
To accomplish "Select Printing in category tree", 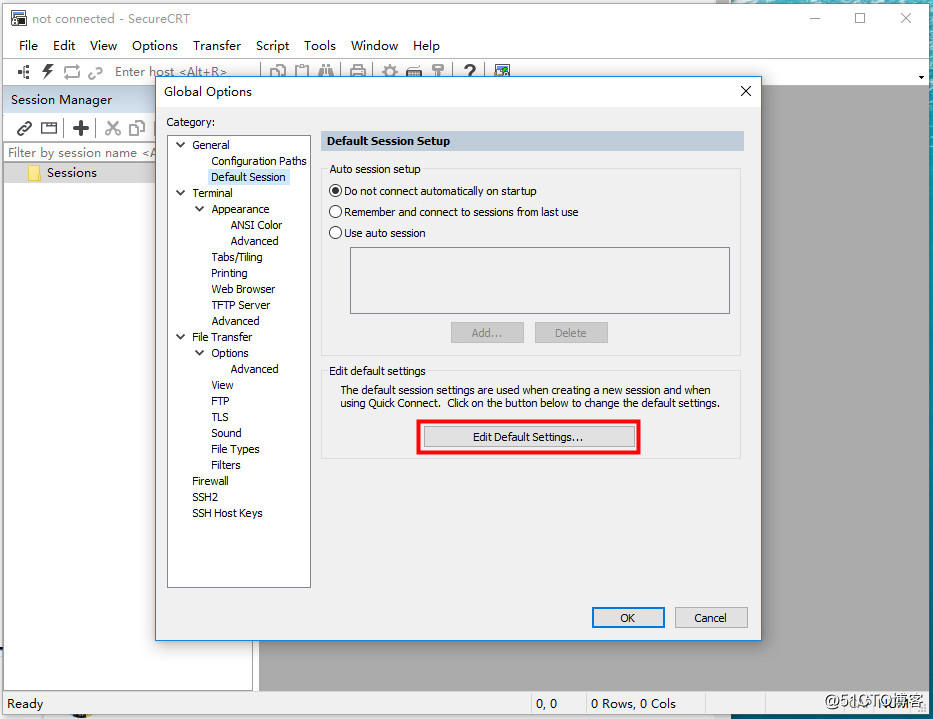I will (229, 273).
